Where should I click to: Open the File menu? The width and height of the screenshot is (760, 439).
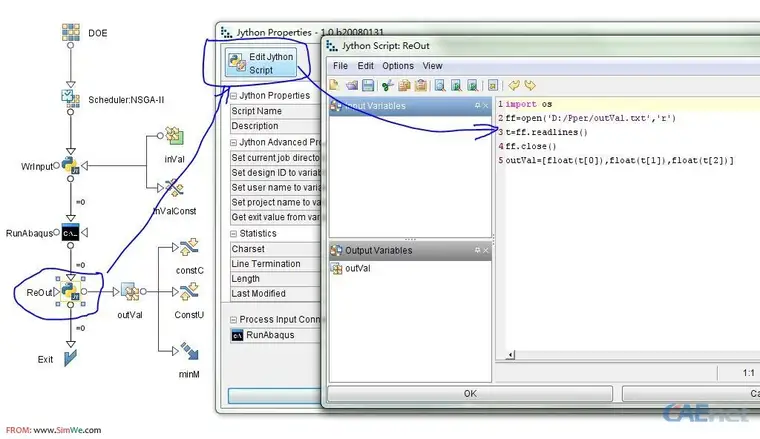coord(340,66)
